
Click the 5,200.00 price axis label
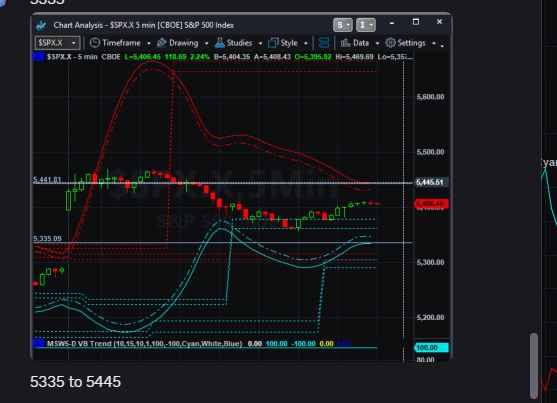click(431, 317)
